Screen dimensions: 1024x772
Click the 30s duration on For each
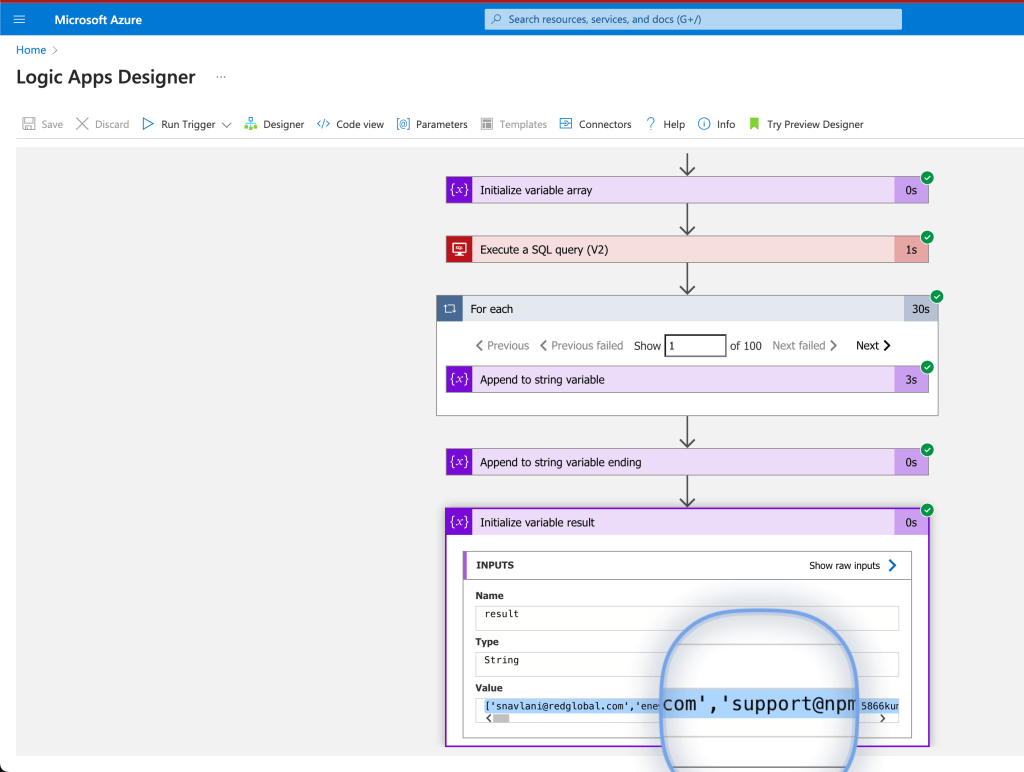tap(921, 309)
